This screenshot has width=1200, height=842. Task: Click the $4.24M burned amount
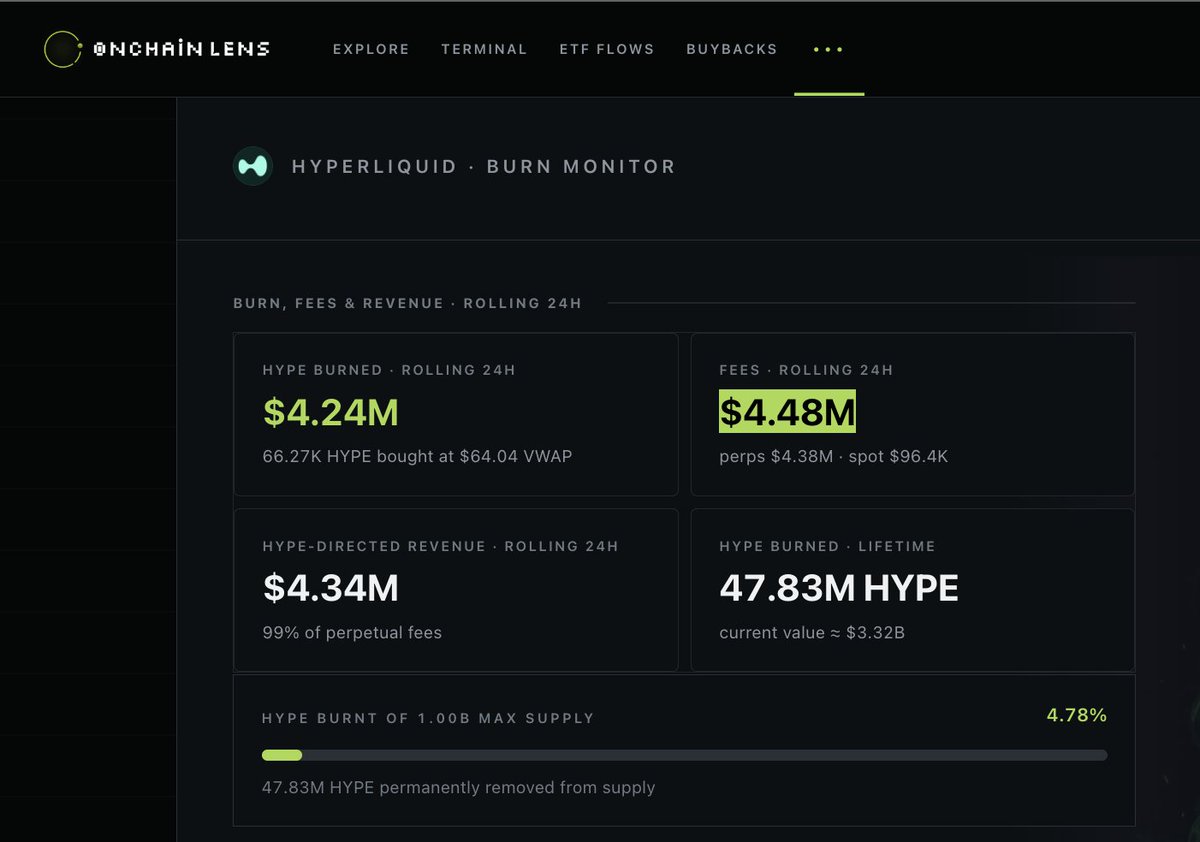click(331, 412)
